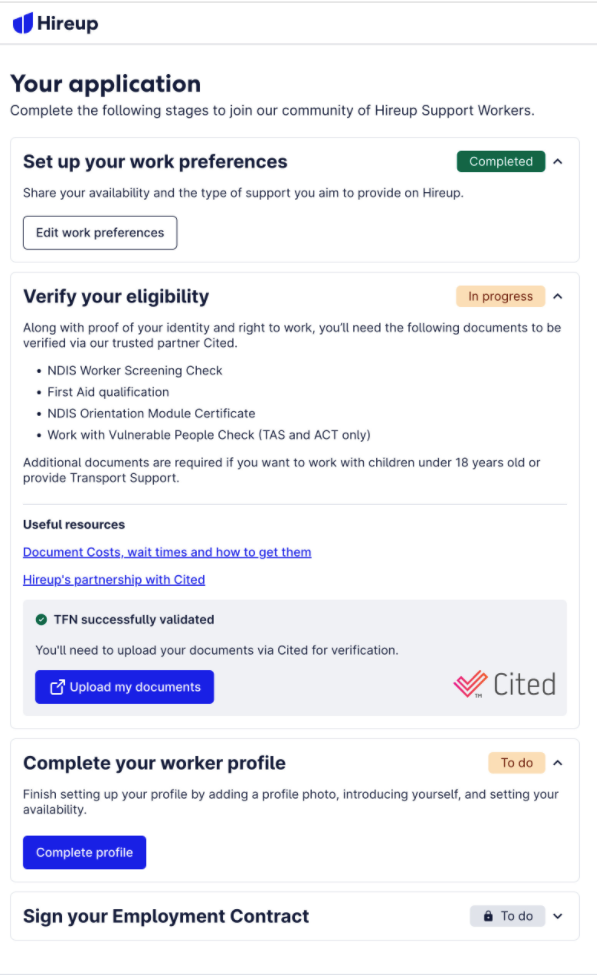Click the Hireup shield logo icon

tap(23, 23)
